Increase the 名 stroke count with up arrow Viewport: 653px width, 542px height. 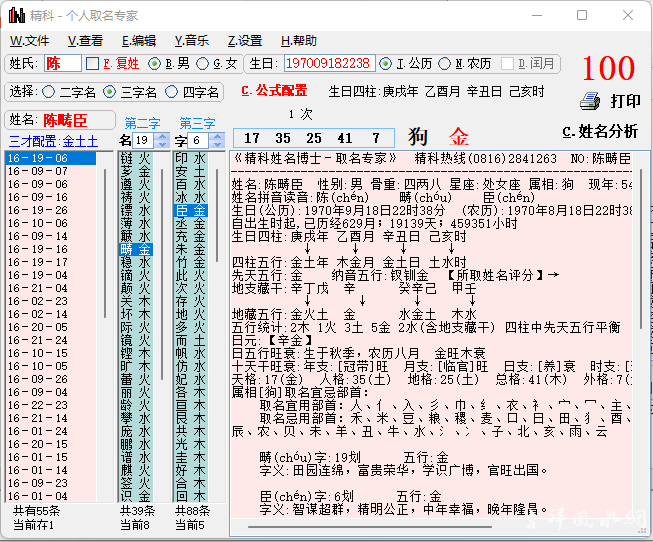point(160,136)
